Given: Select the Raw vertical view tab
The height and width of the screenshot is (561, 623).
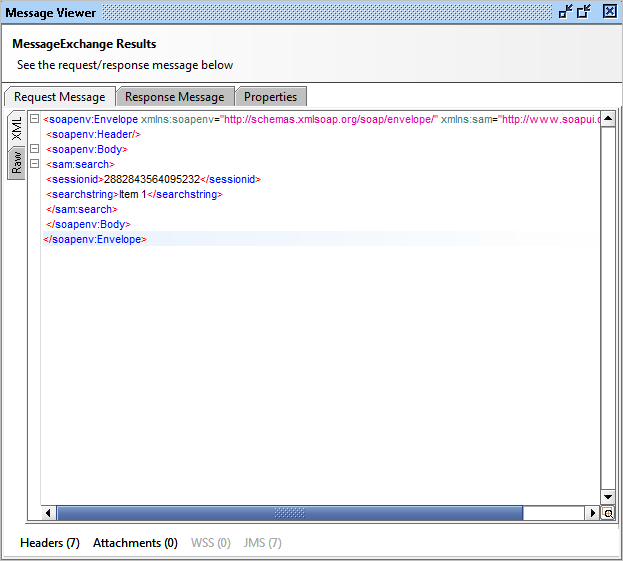Looking at the screenshot, I should pos(17,163).
